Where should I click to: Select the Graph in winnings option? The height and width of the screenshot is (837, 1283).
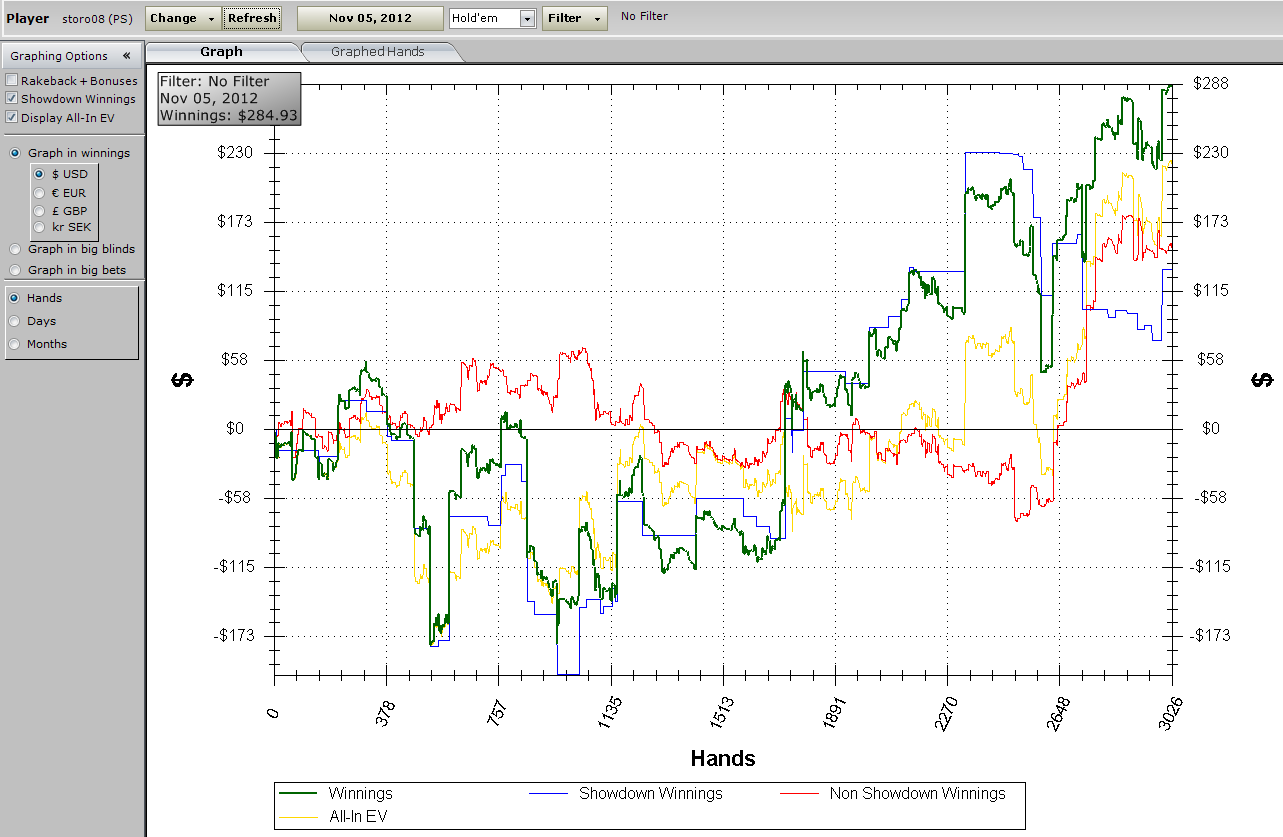pos(15,153)
